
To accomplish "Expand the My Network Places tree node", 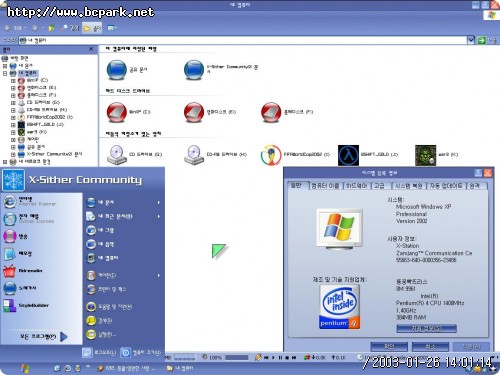I will pos(5,162).
